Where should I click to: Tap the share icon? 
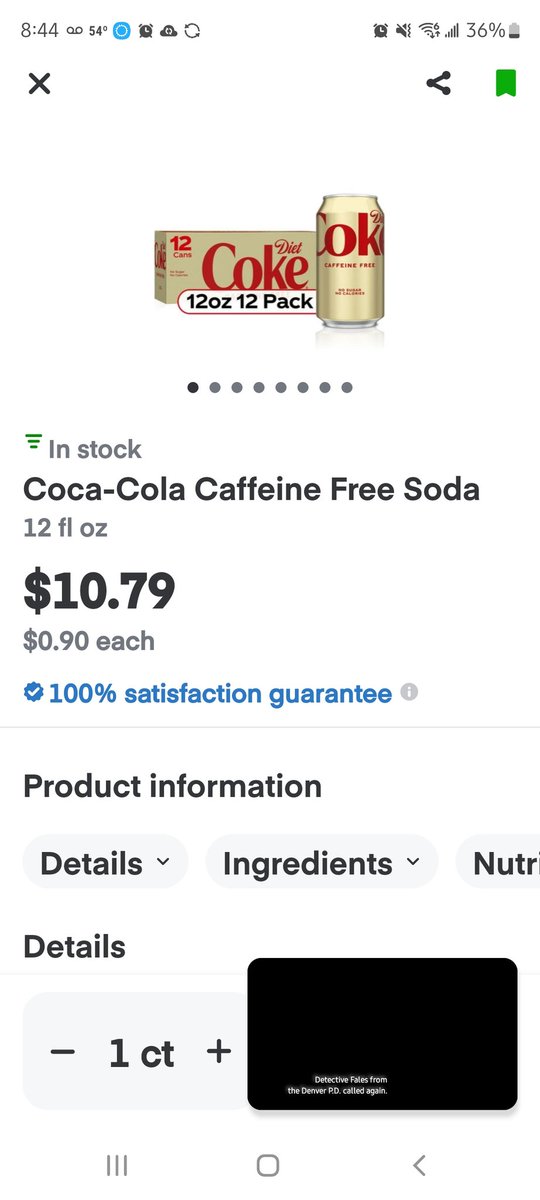[438, 83]
